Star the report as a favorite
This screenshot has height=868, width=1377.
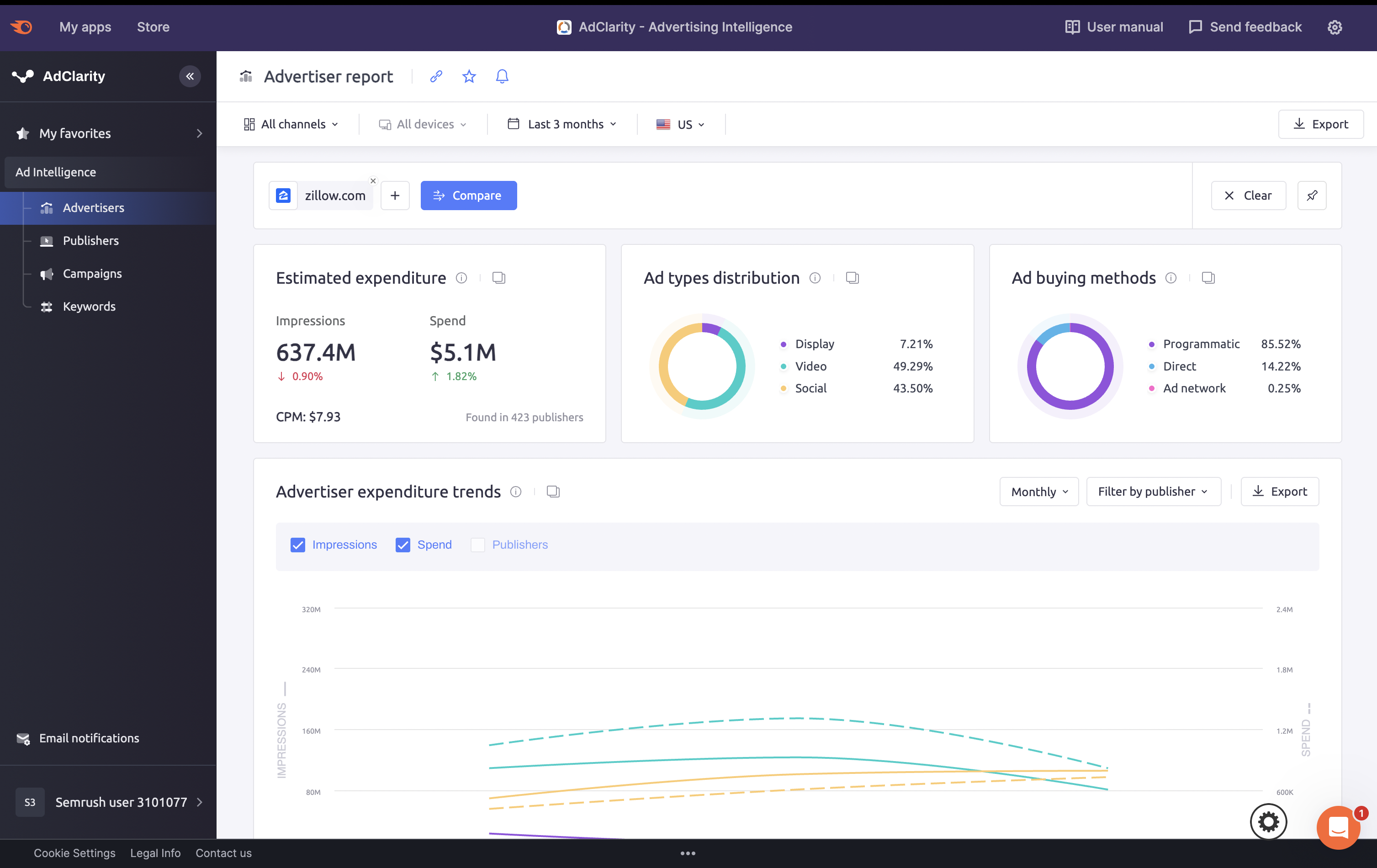469,76
